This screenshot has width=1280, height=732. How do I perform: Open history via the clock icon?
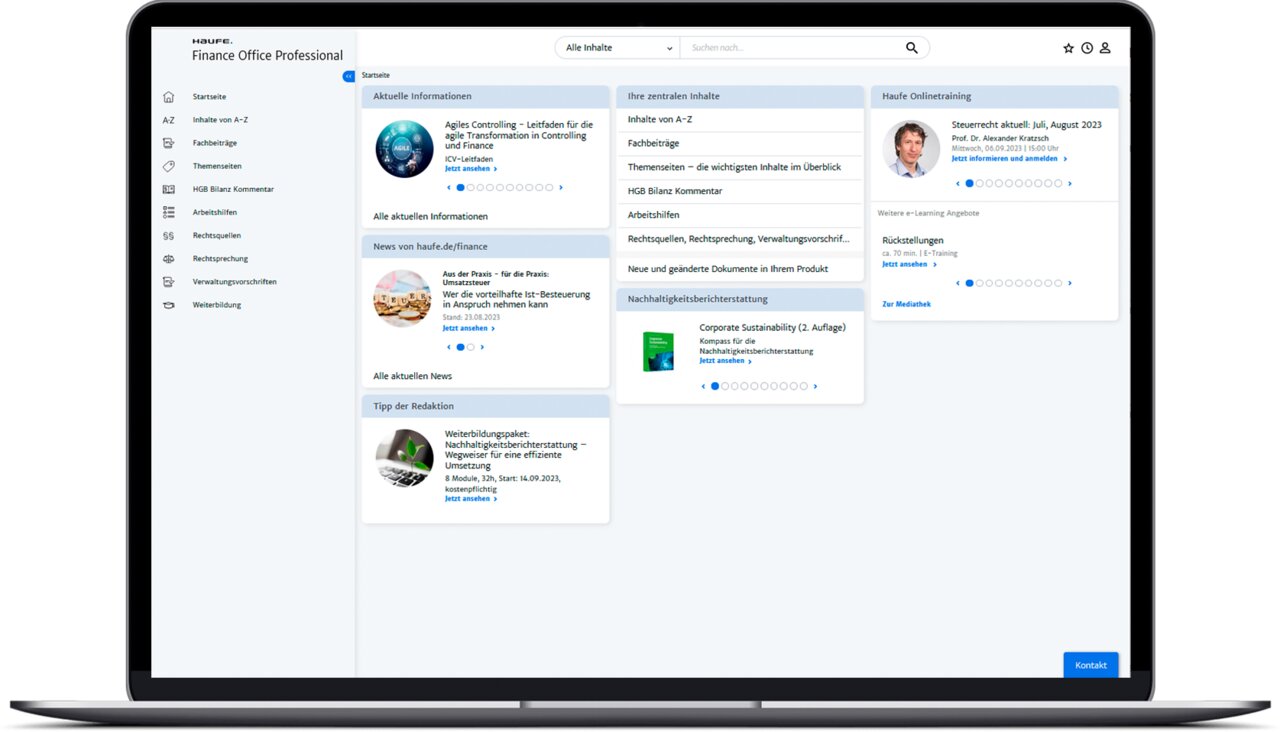coord(1087,48)
